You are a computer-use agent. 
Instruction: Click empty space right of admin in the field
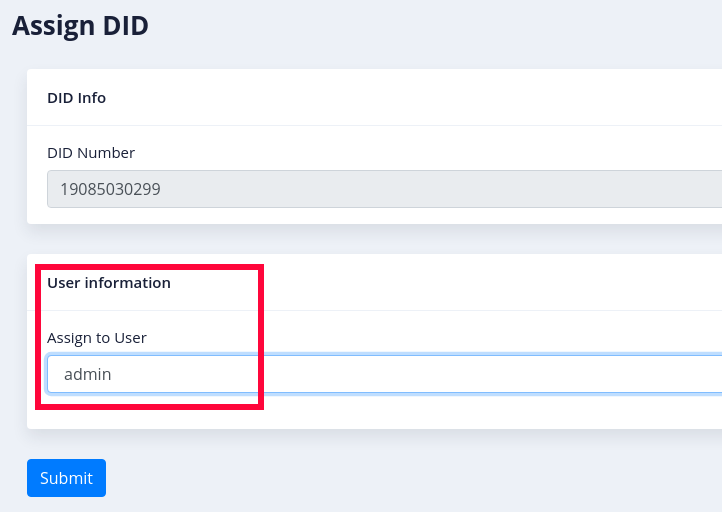click(x=414, y=374)
